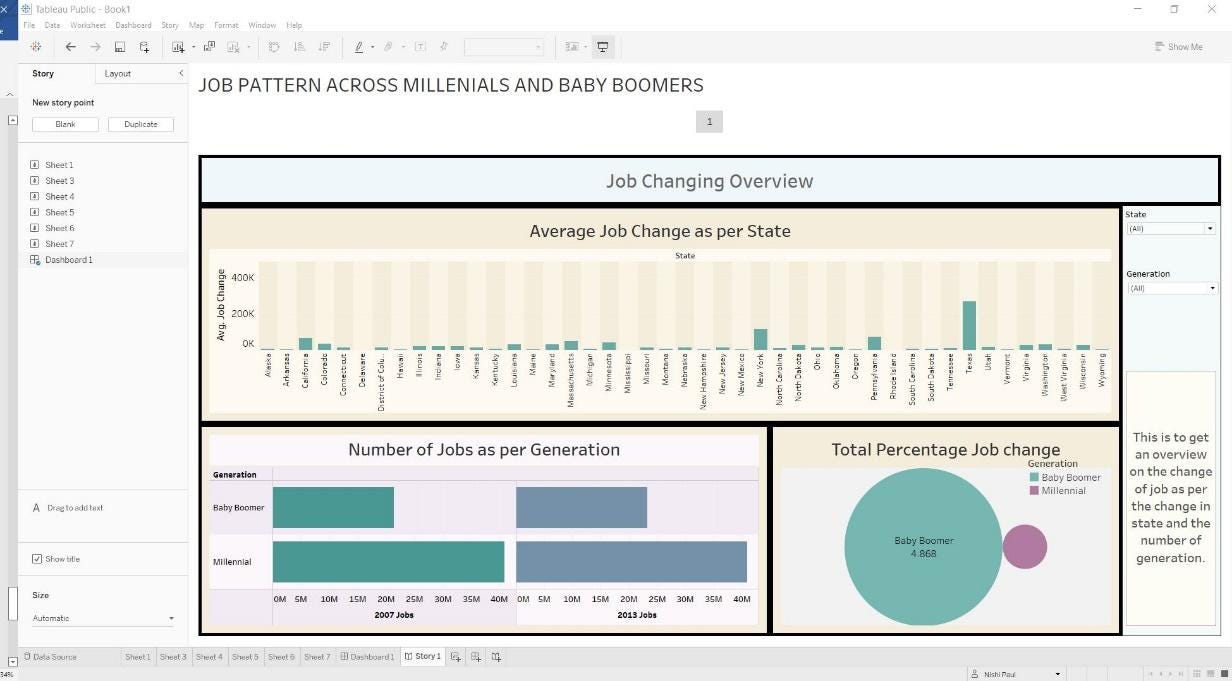Toggle the Show title checkbox
The image size is (1232, 681).
37,558
